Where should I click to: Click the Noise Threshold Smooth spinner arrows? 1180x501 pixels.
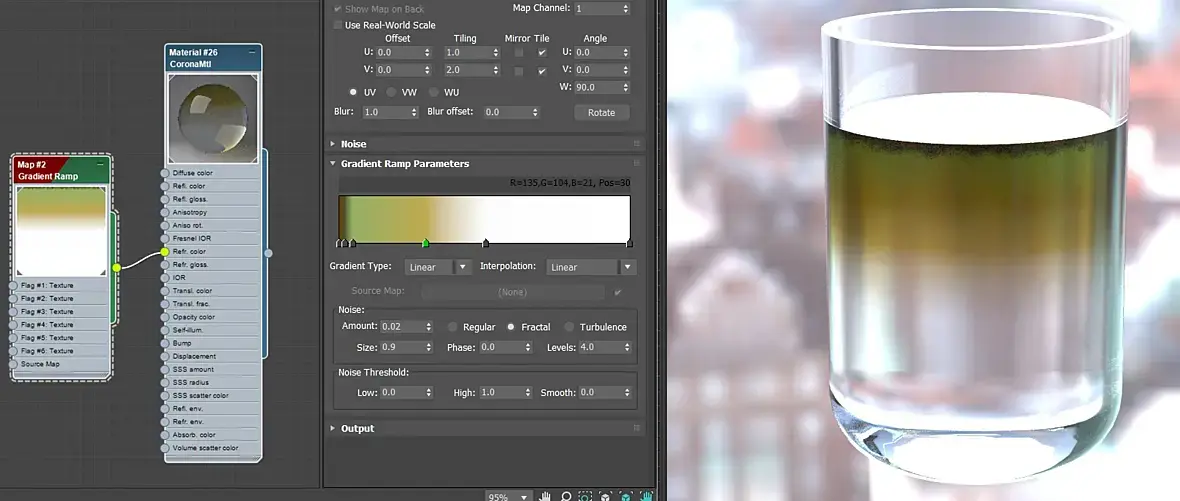[626, 393]
